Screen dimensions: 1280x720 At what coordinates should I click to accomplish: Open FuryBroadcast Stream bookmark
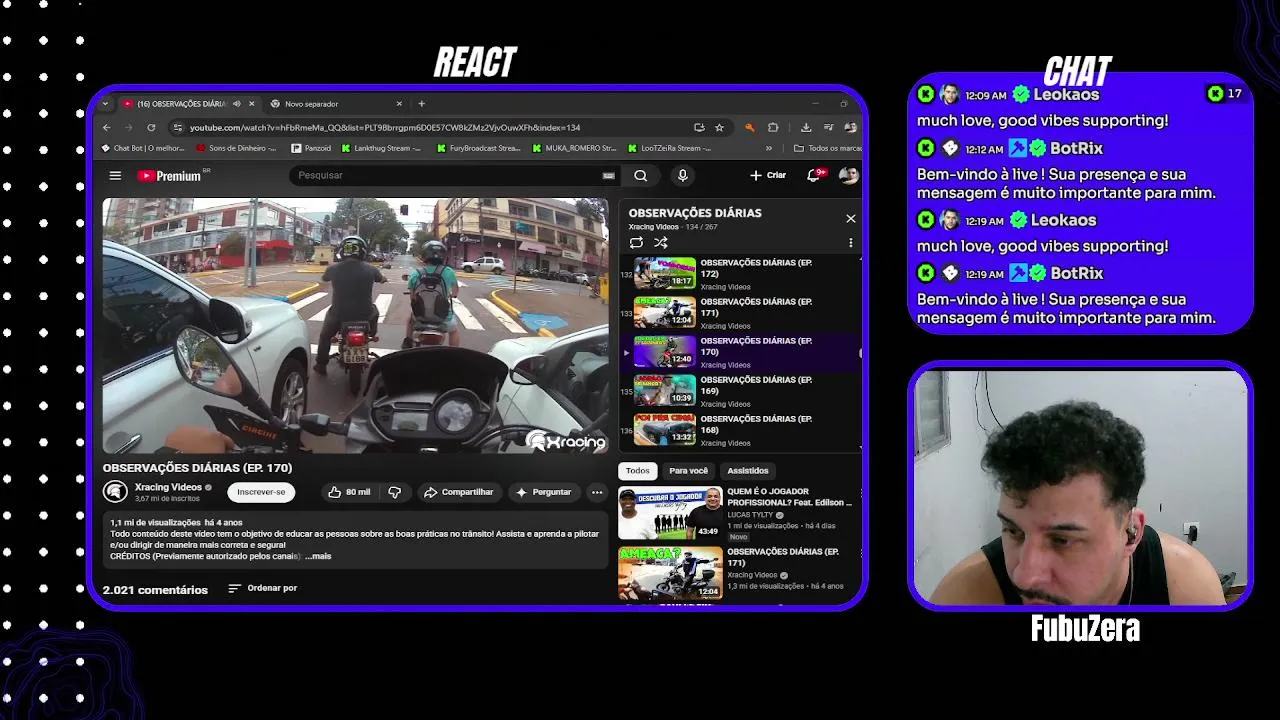coord(479,148)
